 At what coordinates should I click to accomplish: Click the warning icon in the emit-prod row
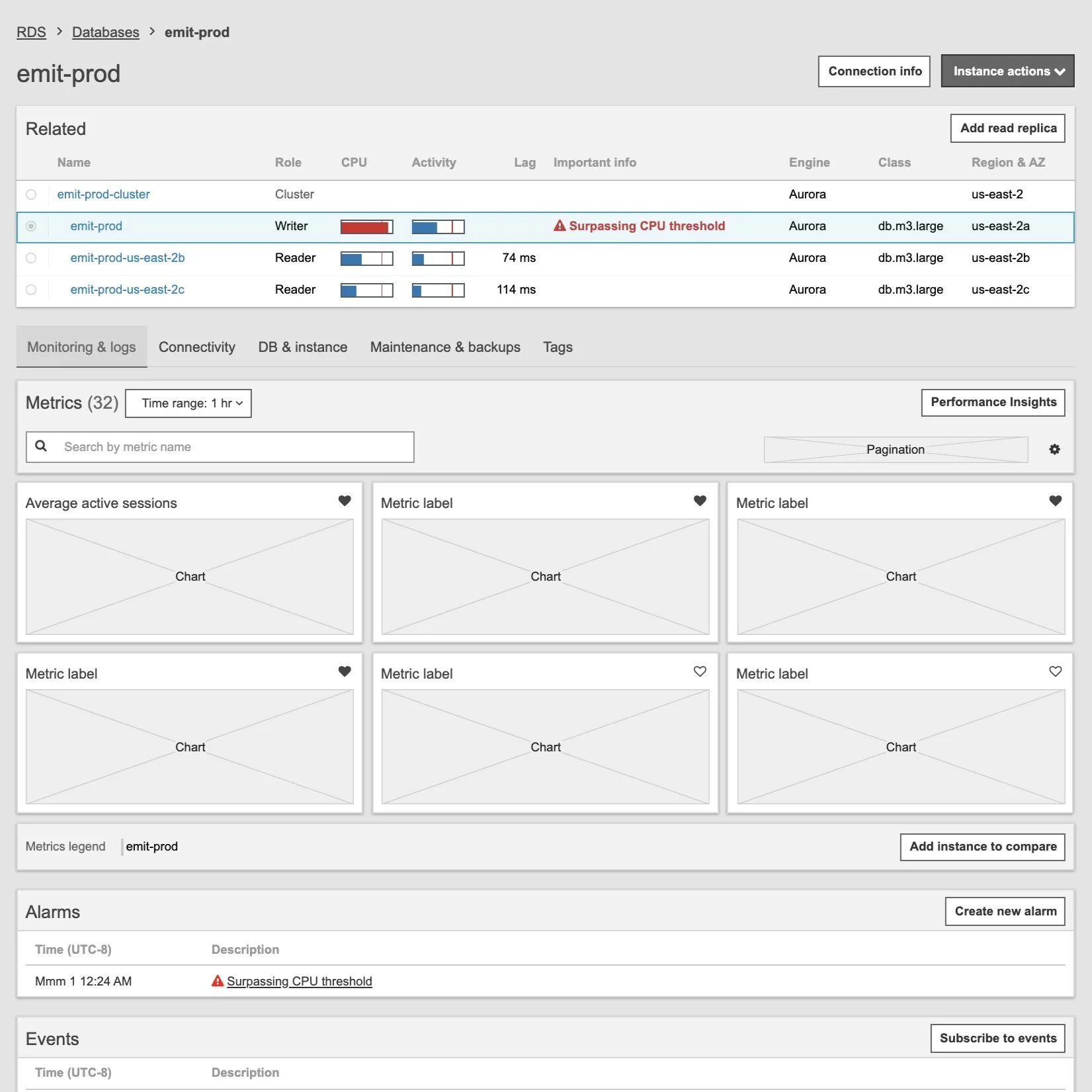point(558,226)
